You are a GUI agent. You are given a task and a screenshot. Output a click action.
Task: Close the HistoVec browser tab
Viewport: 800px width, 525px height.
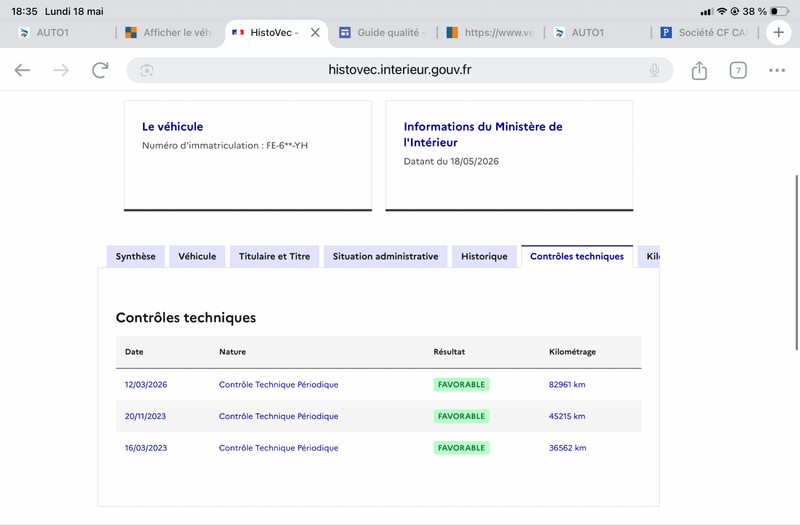[315, 33]
